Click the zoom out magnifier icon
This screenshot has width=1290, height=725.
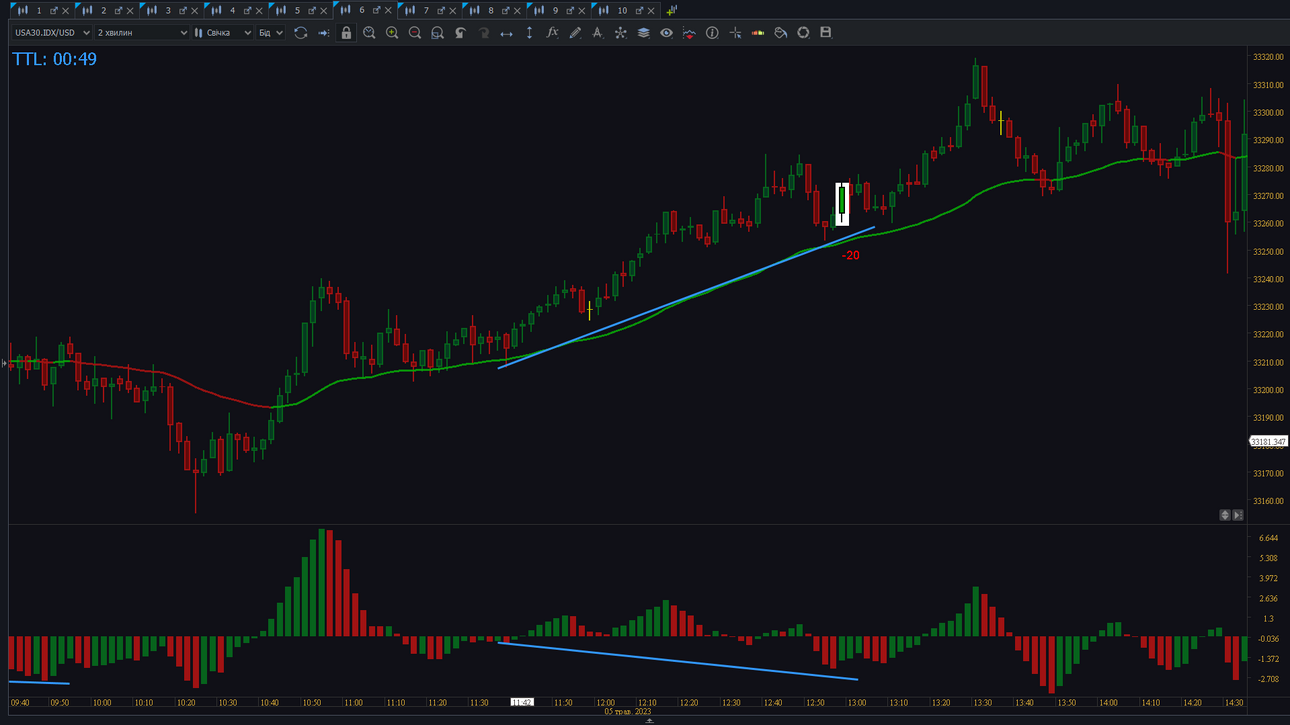(x=415, y=33)
